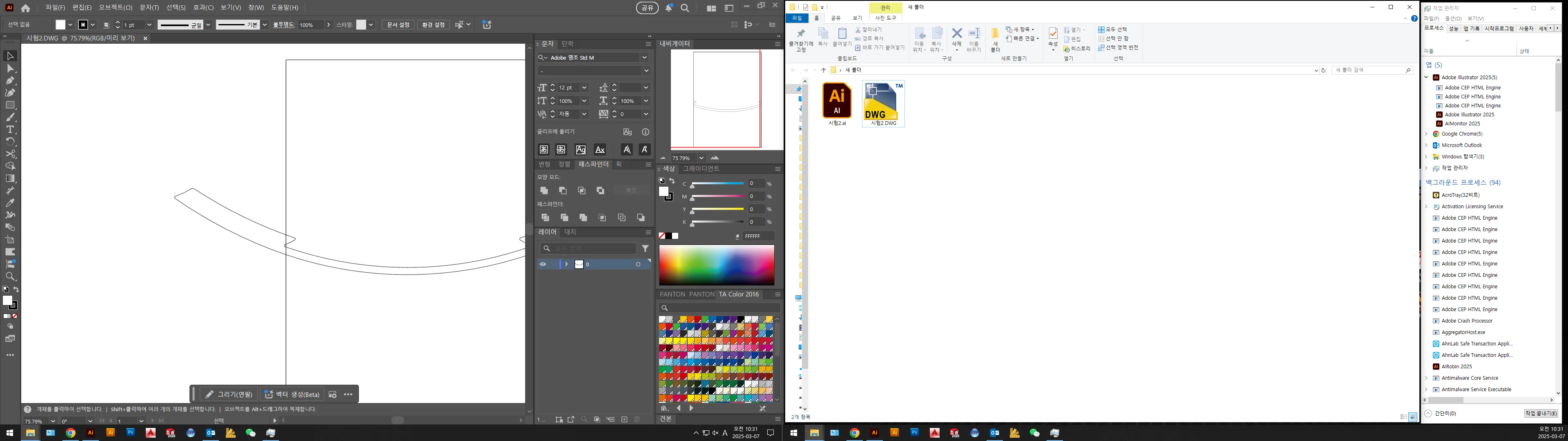
Task: Select the Rectangle tool
Action: click(x=10, y=105)
